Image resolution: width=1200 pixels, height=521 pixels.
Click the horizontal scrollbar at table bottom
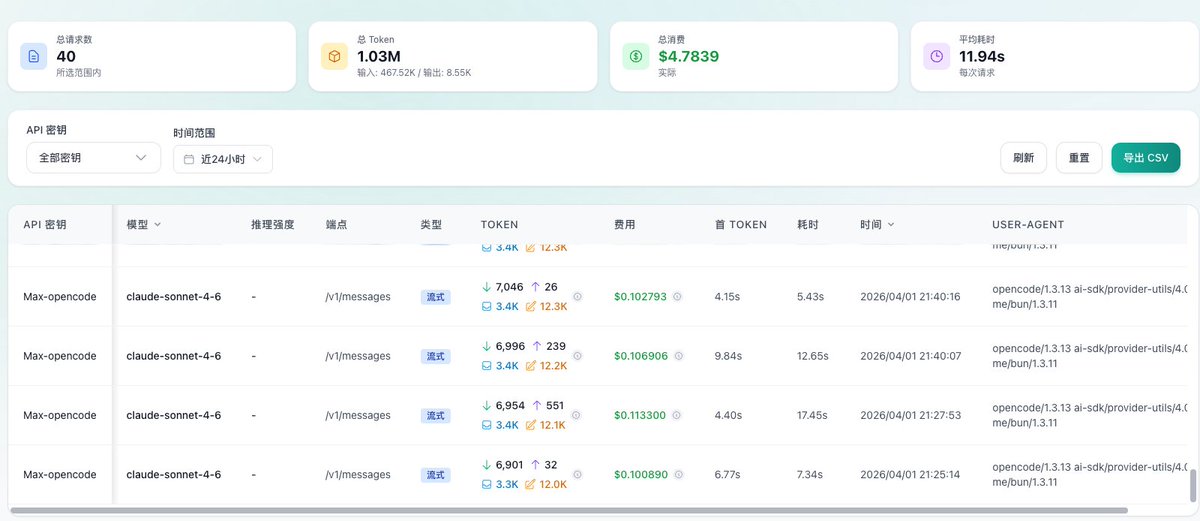(568, 511)
